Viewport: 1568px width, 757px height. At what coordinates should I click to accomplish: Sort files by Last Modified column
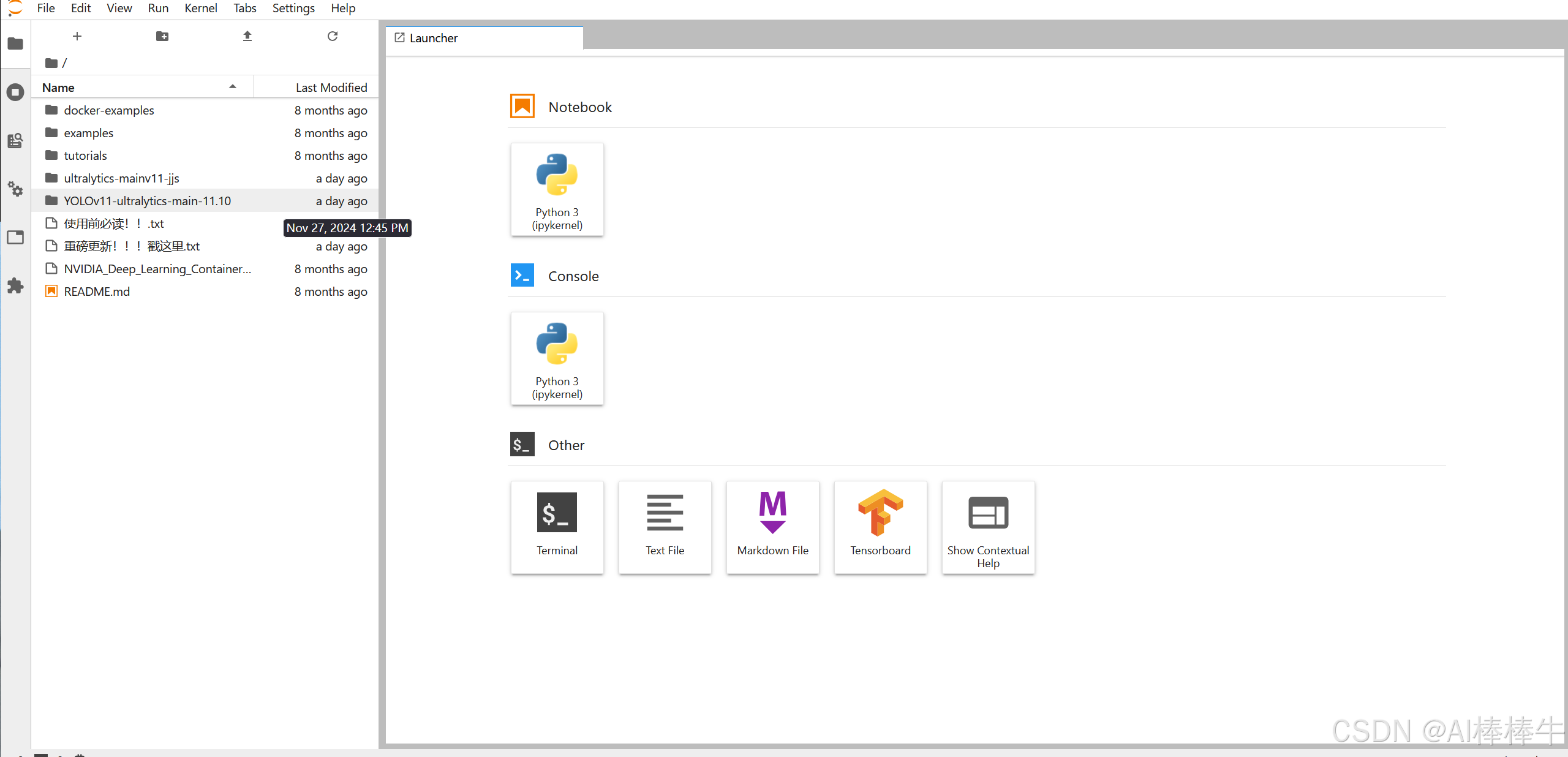[331, 88]
